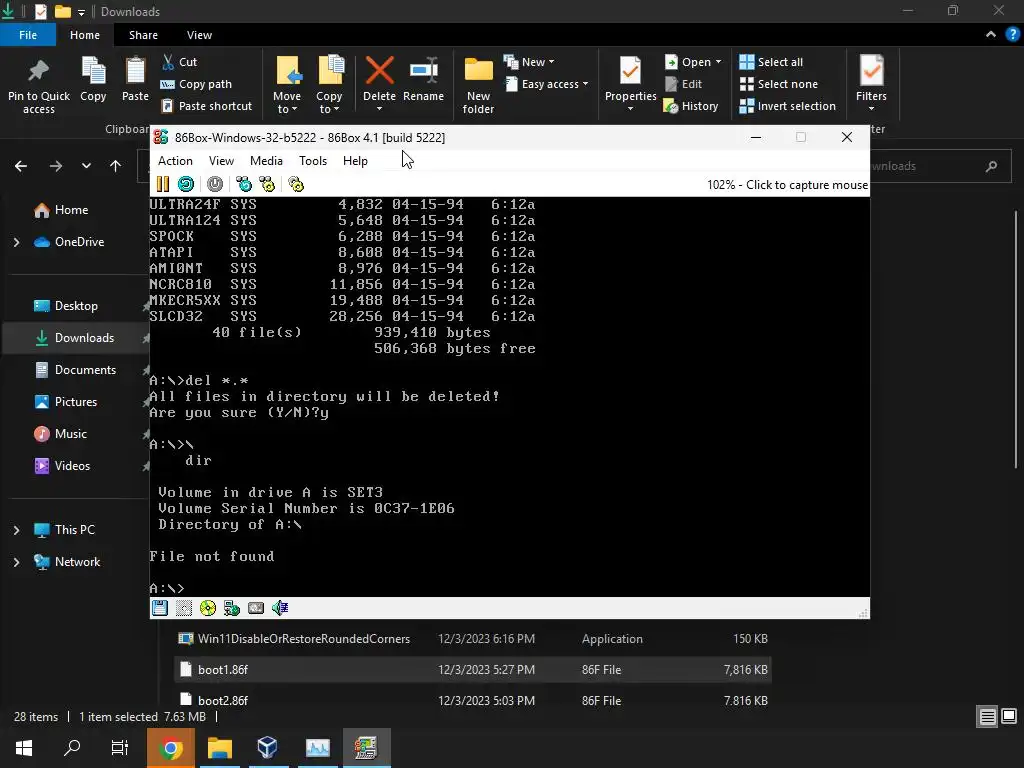The image size is (1024, 768).
Task: Click Copy path in ribbon
Action: (196, 84)
